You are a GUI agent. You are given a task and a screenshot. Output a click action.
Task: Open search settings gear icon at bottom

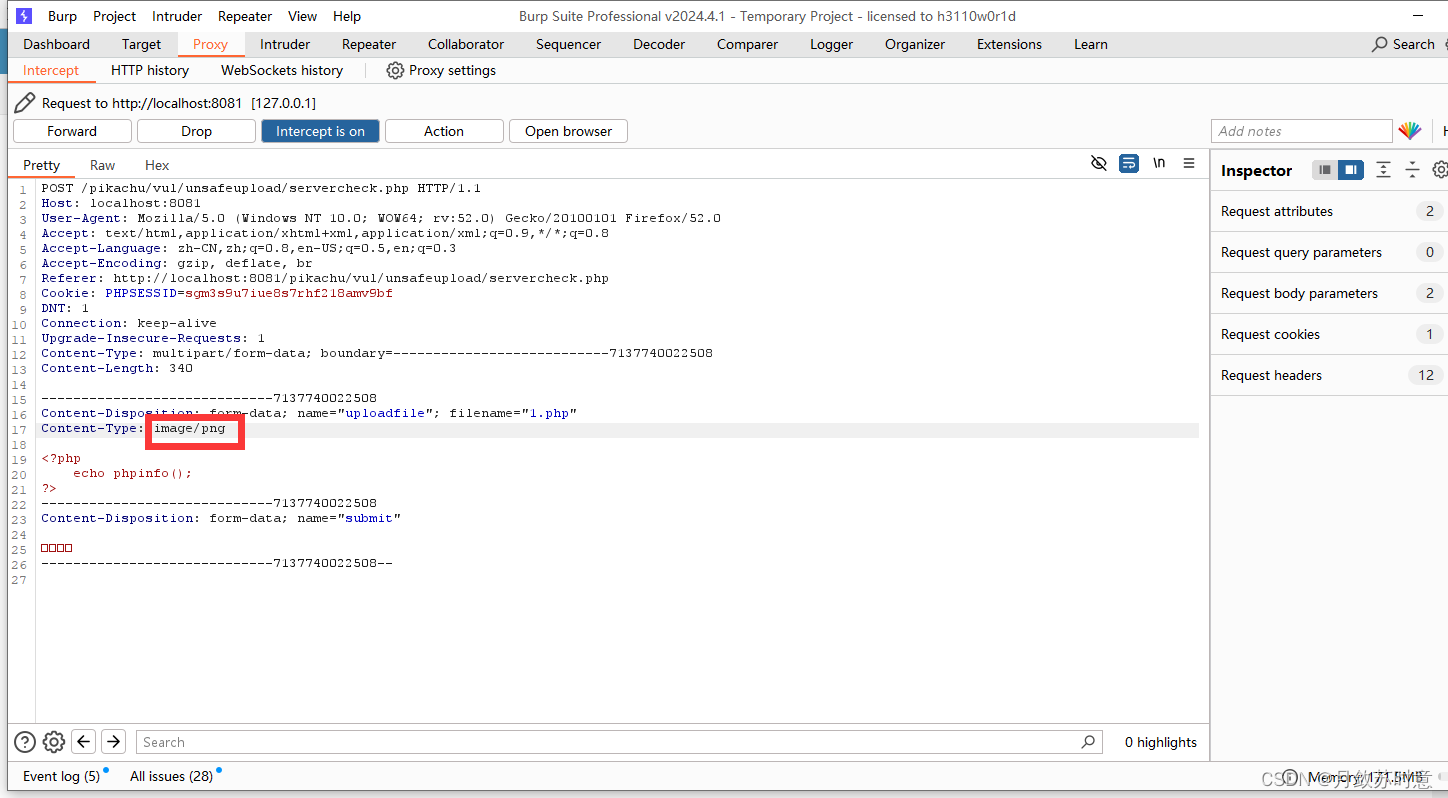pyautogui.click(x=54, y=742)
